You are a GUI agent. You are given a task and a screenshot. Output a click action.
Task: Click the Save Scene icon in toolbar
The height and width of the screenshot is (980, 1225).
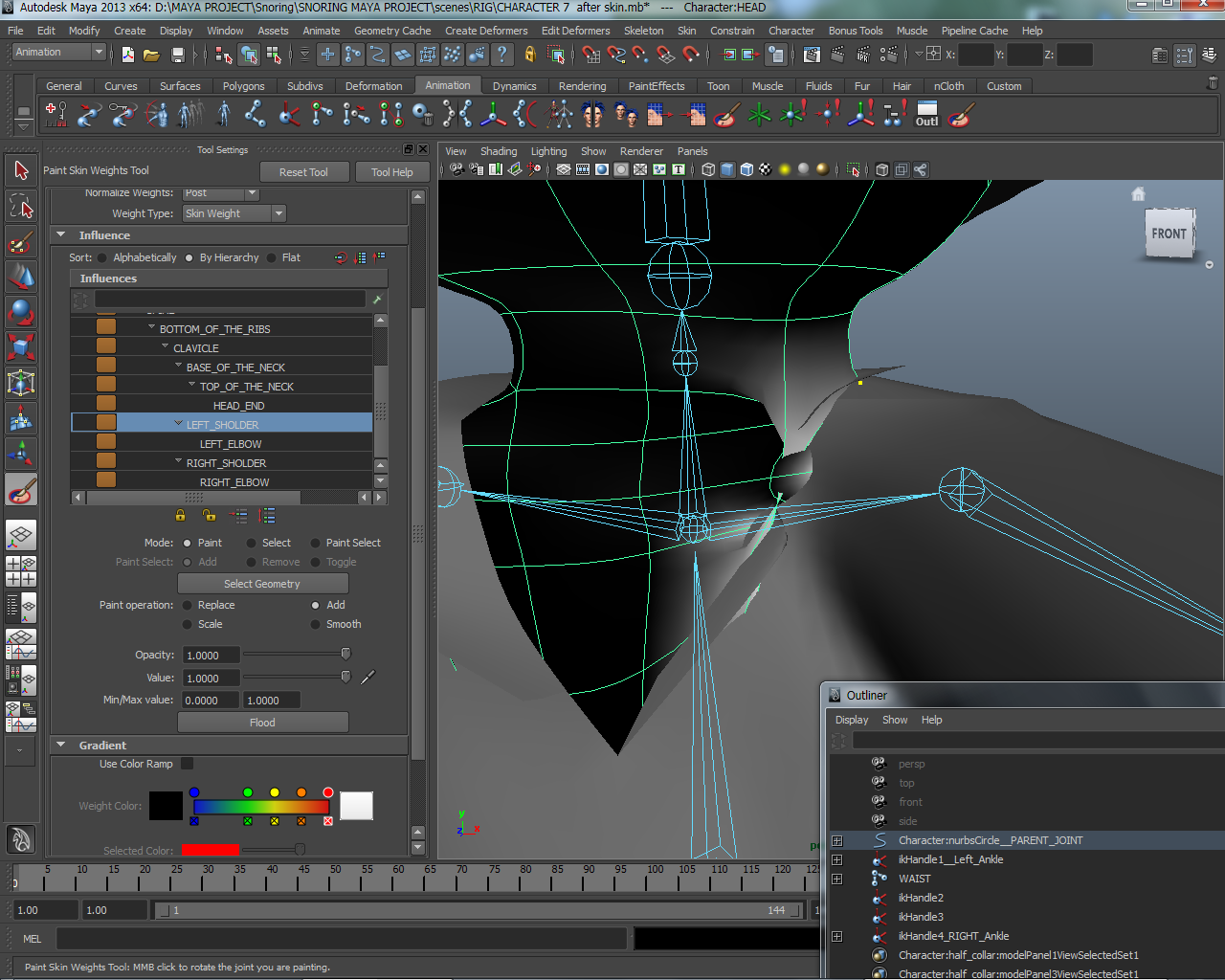(177, 55)
